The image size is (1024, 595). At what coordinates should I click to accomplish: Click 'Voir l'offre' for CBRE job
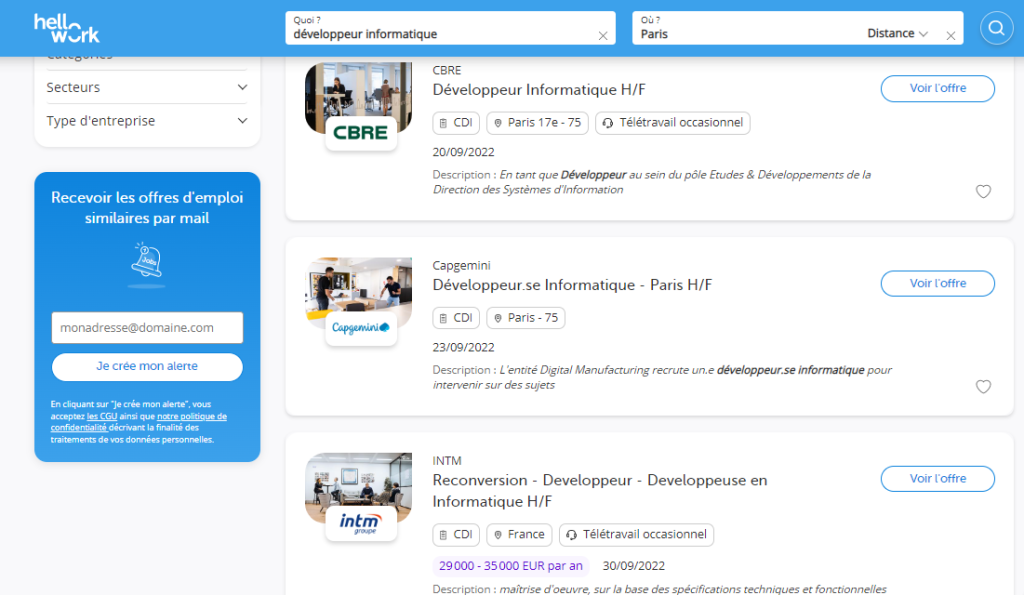(x=937, y=88)
